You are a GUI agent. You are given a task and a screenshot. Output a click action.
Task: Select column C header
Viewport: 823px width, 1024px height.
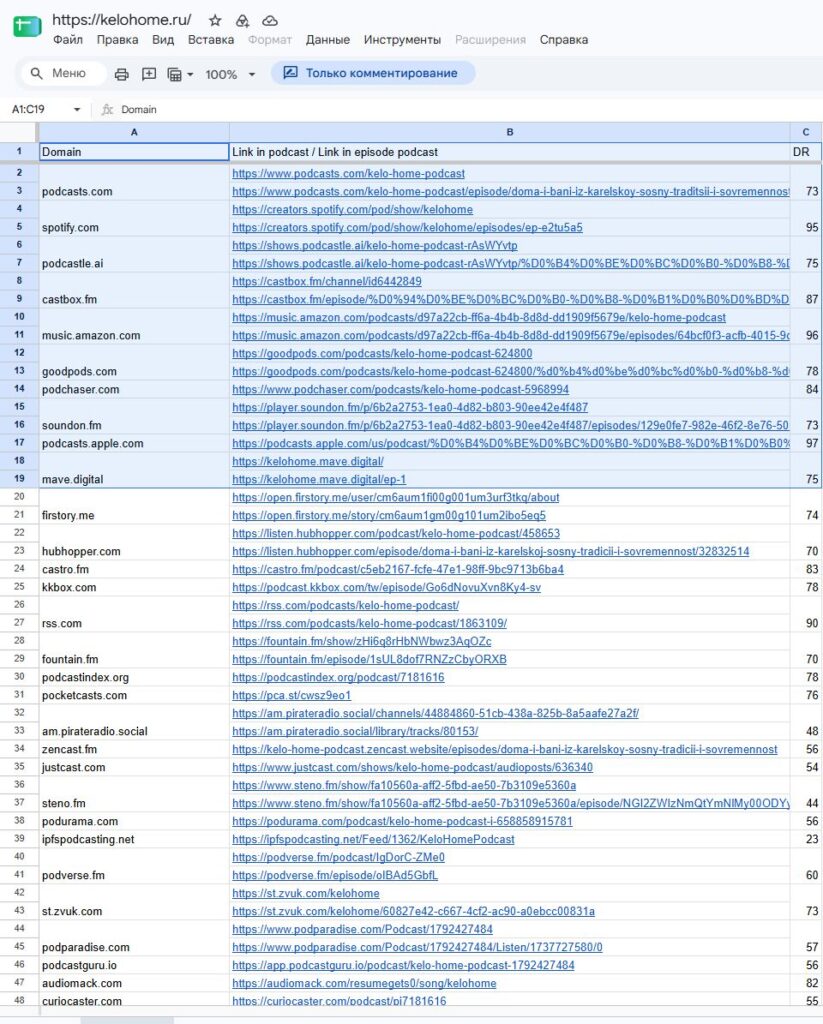(806, 132)
